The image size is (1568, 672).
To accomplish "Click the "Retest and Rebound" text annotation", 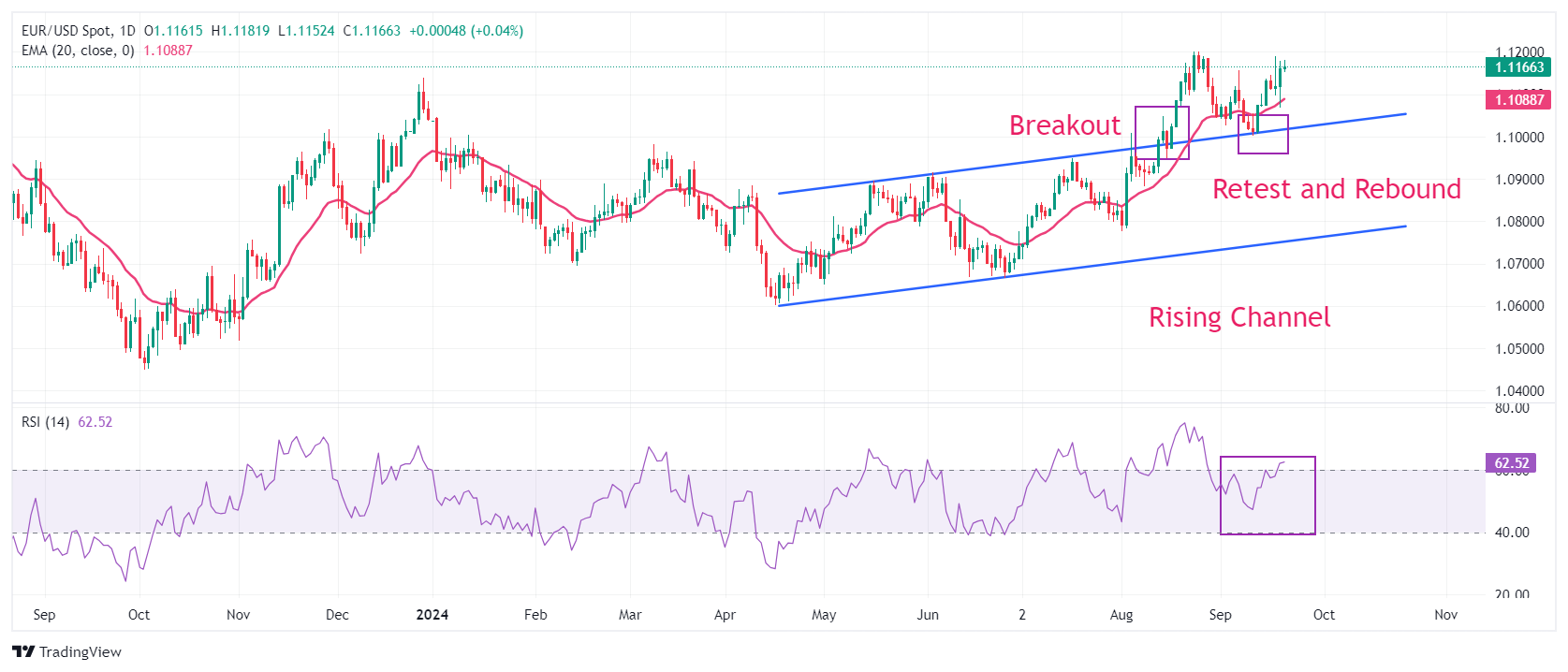I will pyautogui.click(x=1336, y=189).
